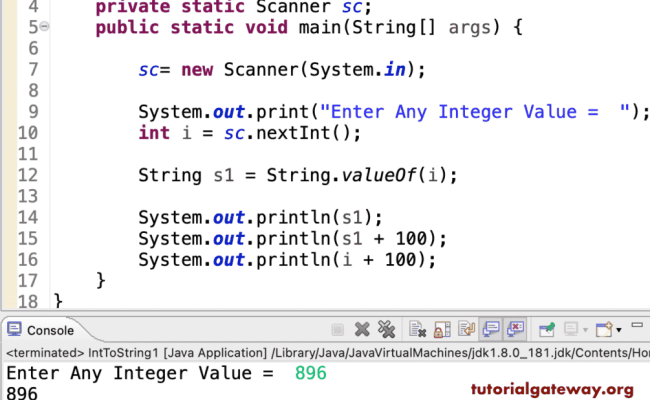Minimize the Console view panel
The image size is (650, 400).
637,325
